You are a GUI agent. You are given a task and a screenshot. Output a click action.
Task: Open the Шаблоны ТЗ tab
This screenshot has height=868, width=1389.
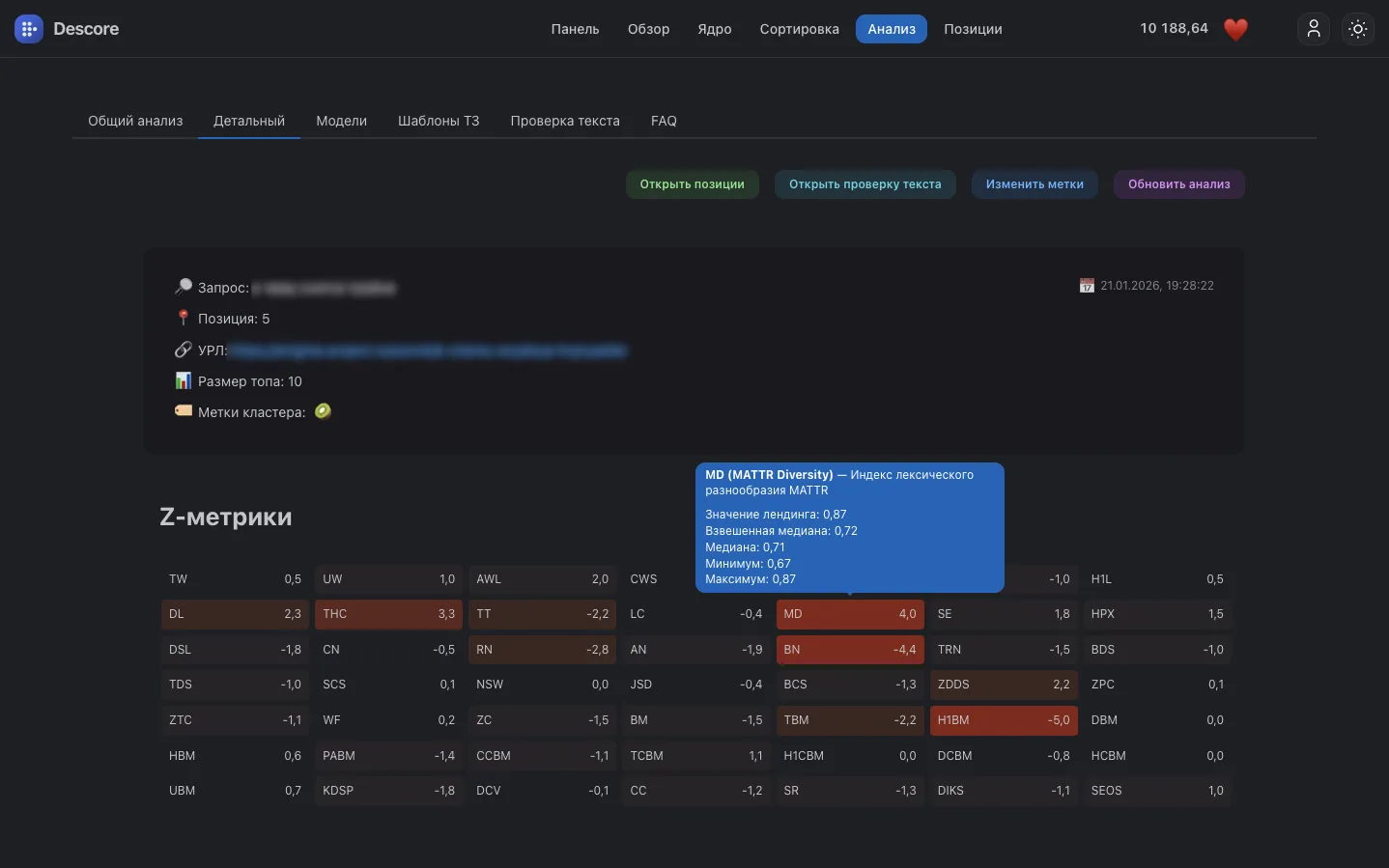point(439,121)
